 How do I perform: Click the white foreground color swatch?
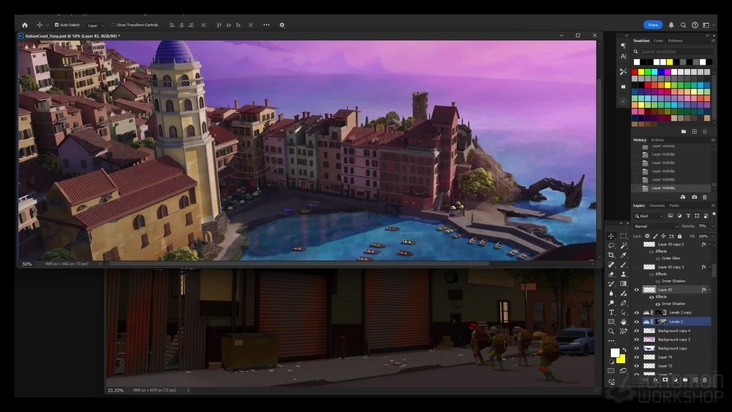pos(615,353)
